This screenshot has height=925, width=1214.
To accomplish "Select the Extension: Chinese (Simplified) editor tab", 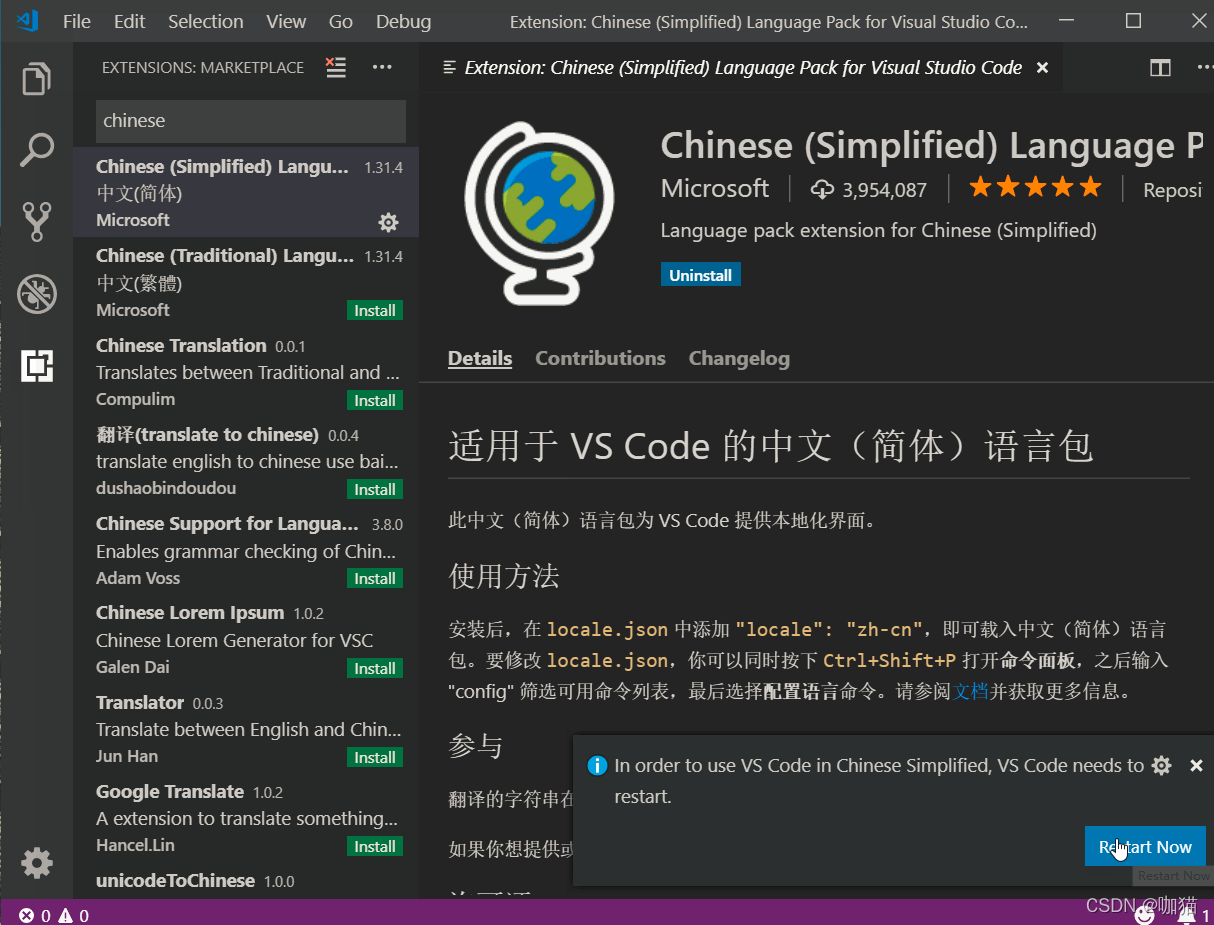I will click(742, 68).
